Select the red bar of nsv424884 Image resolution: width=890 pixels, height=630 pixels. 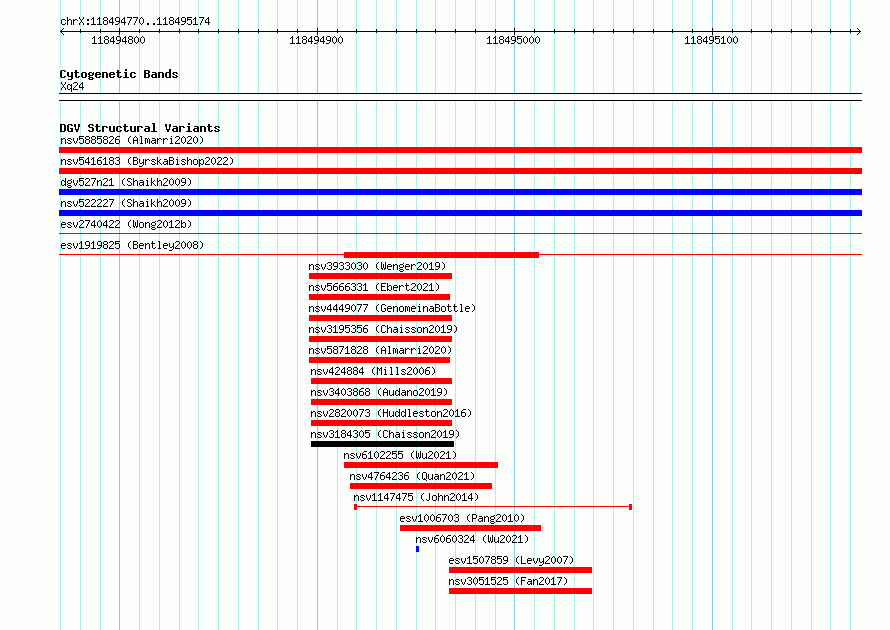381,381
